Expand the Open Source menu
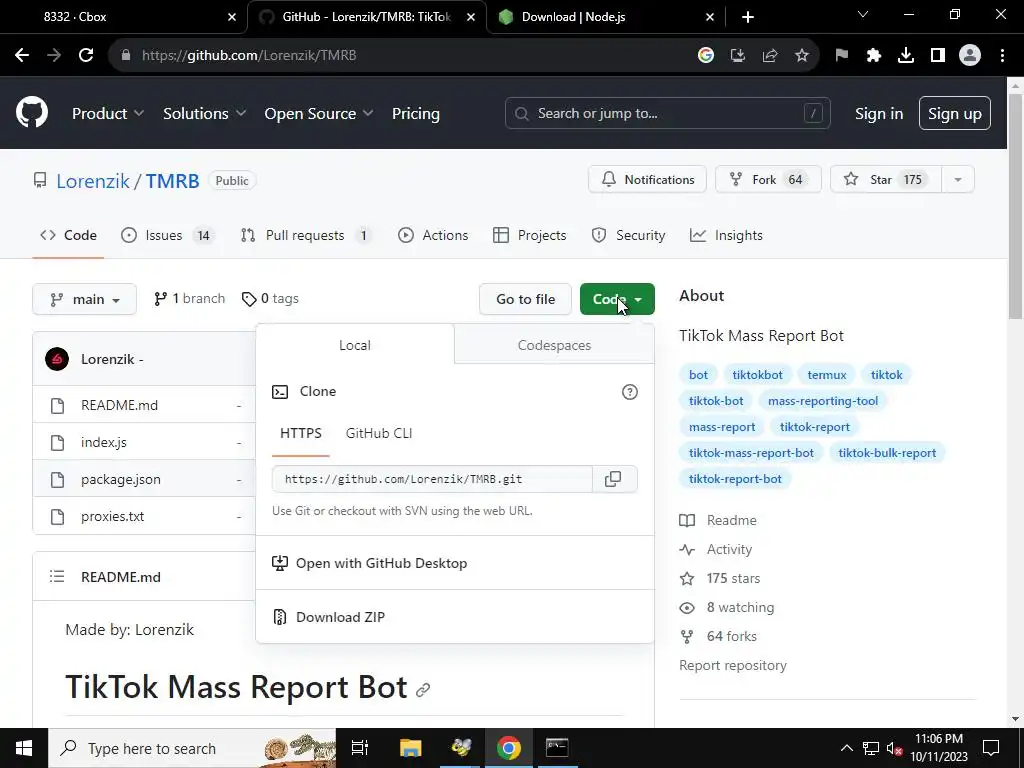The width and height of the screenshot is (1024, 768). (x=319, y=114)
